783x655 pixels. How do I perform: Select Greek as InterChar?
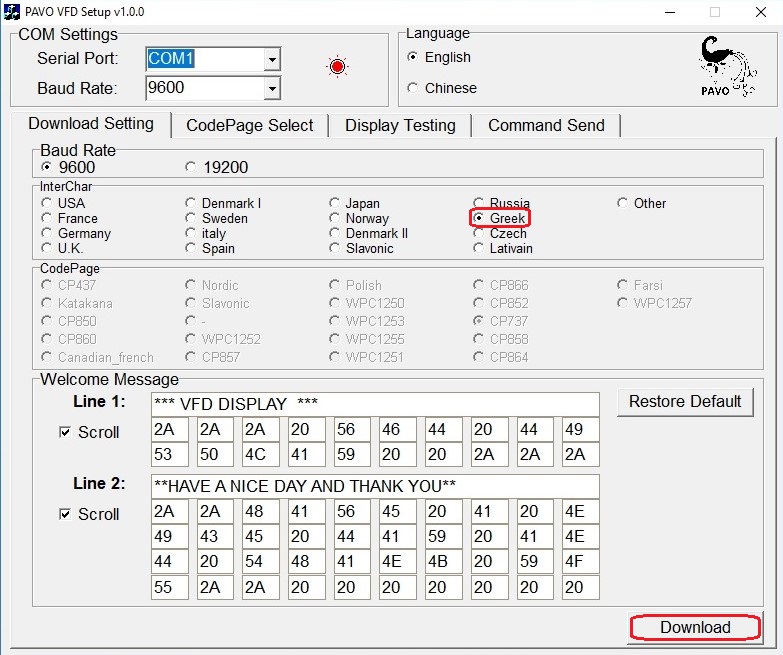coord(499,218)
